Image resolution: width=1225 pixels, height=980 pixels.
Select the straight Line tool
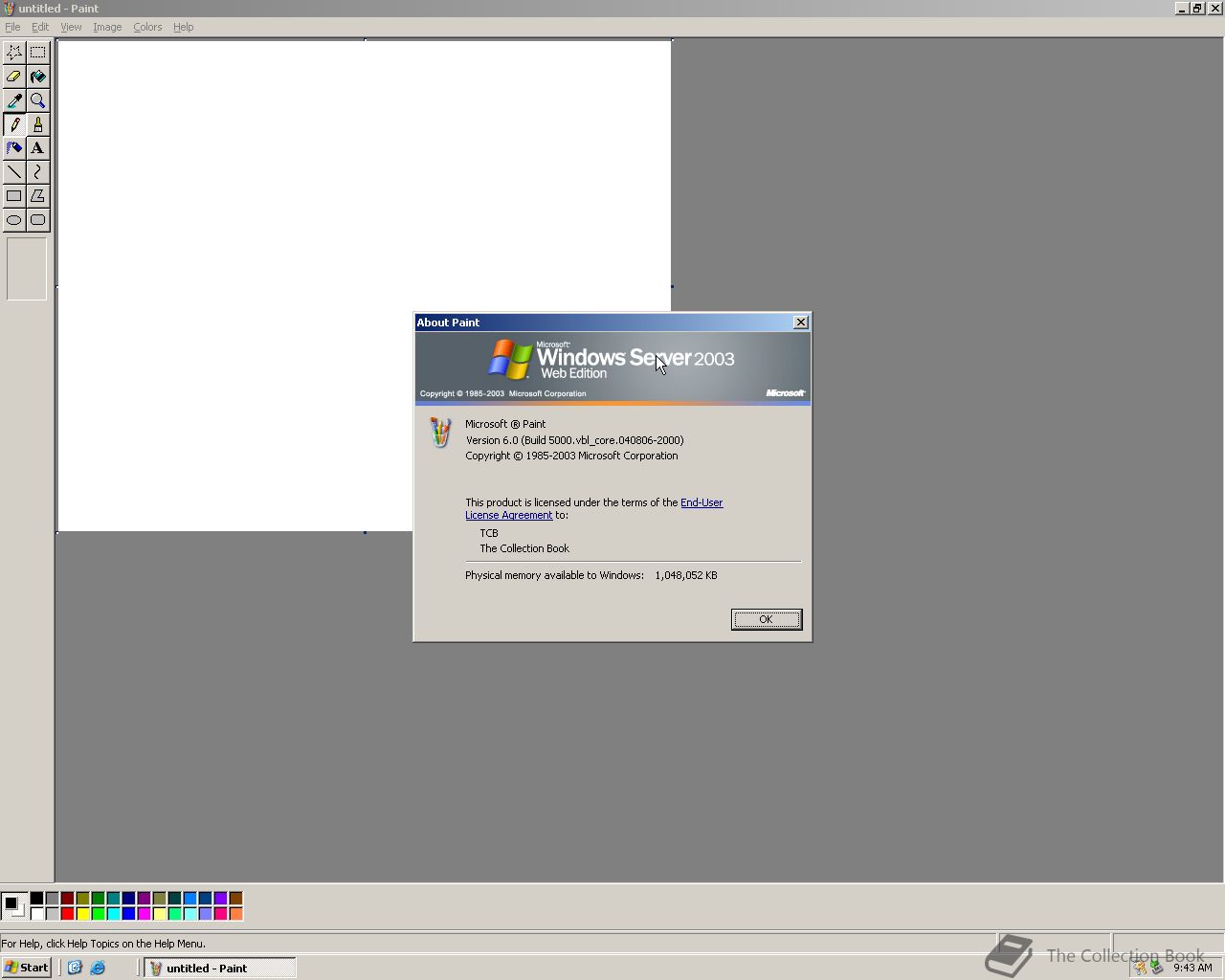tap(13, 172)
